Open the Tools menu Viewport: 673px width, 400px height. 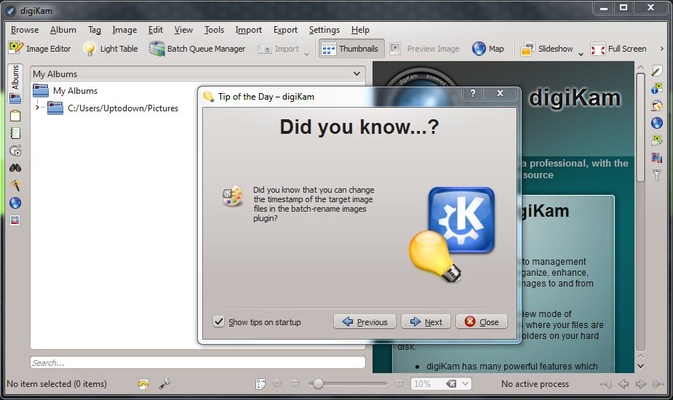point(214,30)
